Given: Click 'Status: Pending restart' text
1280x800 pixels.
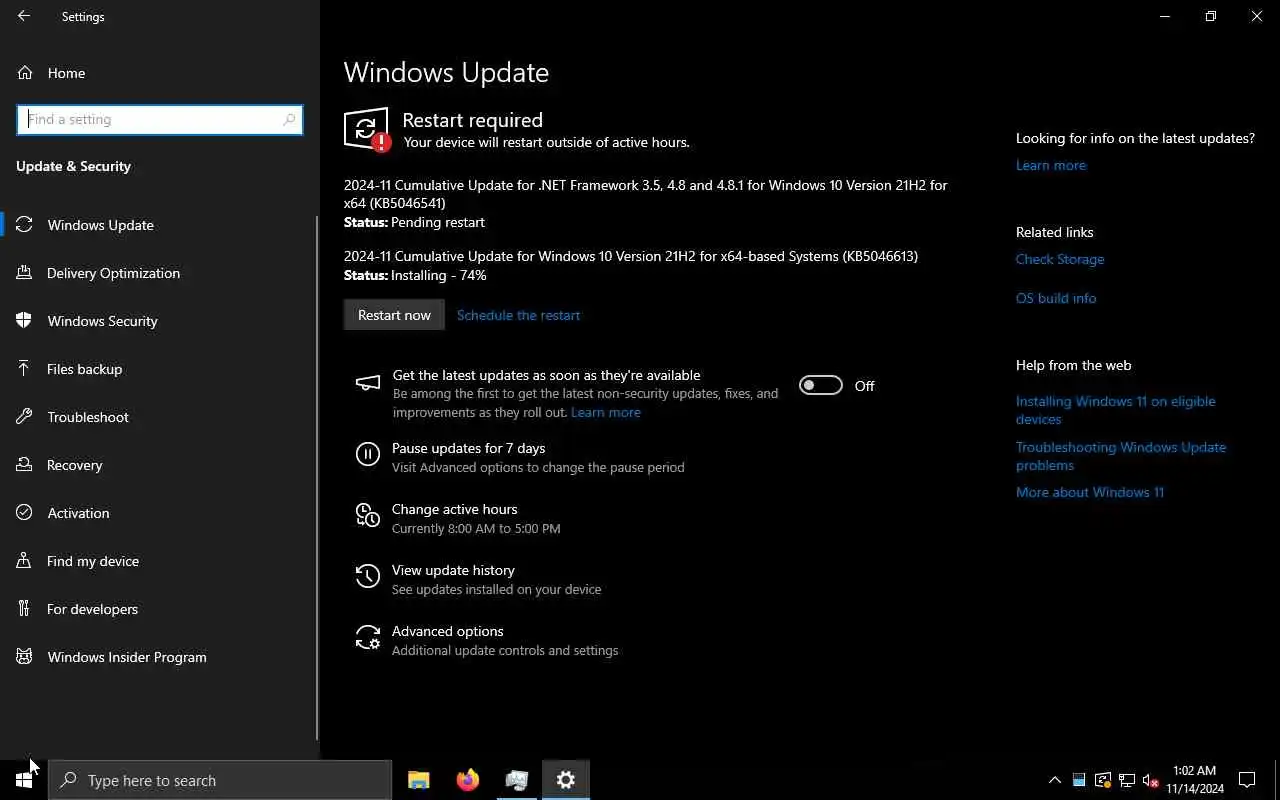Looking at the screenshot, I should (414, 222).
